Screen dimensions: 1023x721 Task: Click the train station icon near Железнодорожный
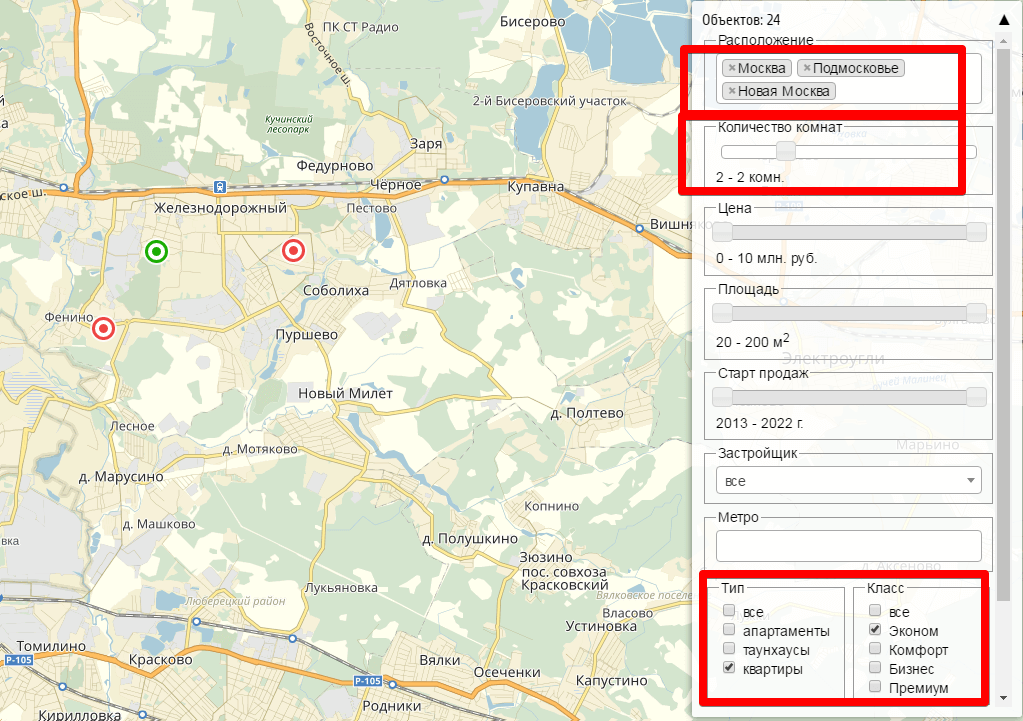click(218, 186)
